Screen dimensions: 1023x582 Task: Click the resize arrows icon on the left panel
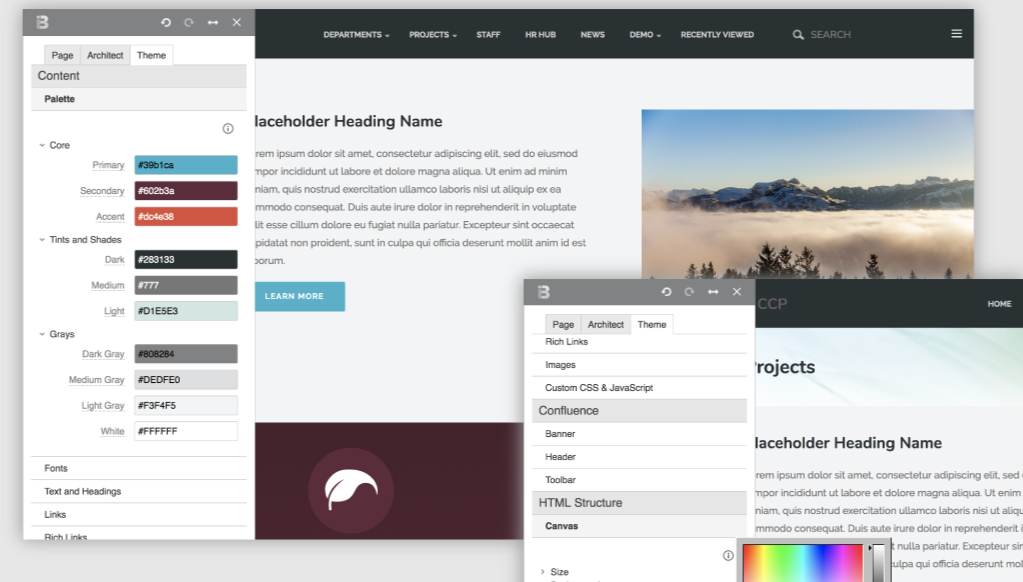212,22
